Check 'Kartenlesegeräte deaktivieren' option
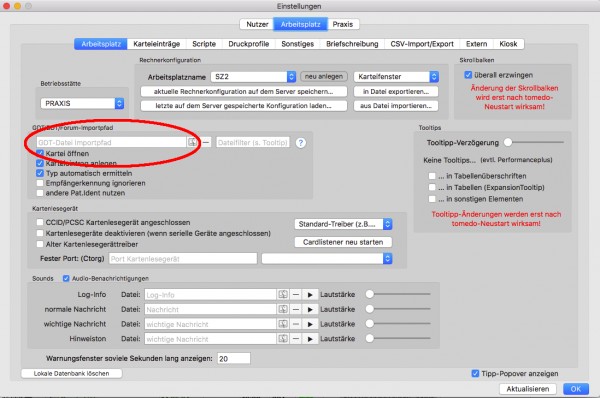The height and width of the screenshot is (398, 600). pyautogui.click(x=40, y=233)
